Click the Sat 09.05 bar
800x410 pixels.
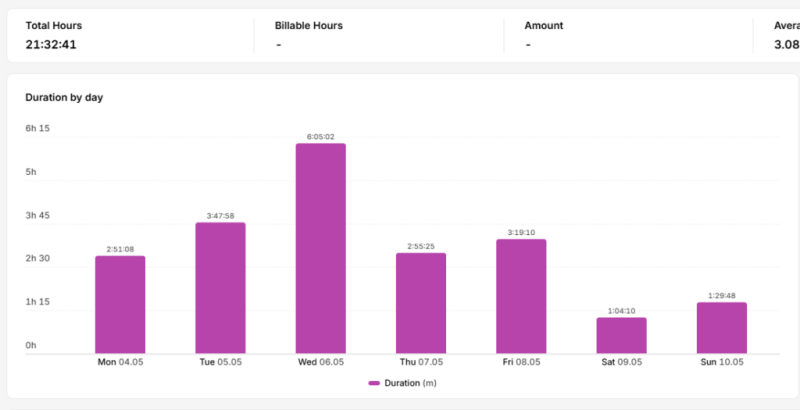[x=621, y=336]
